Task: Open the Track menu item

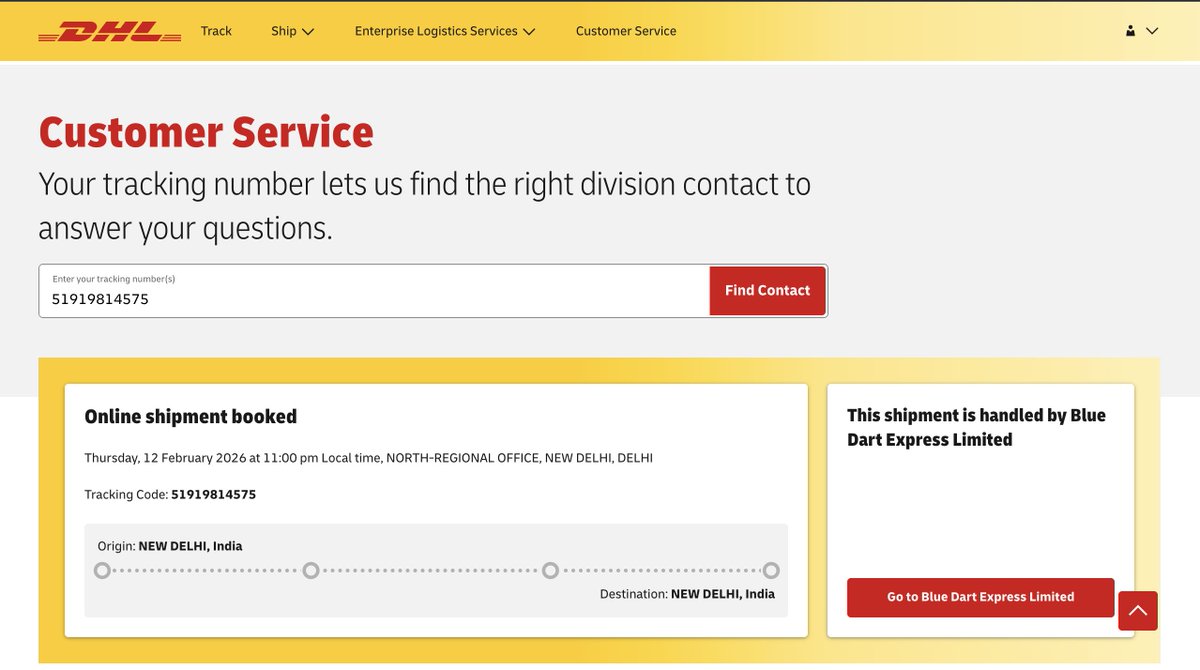Action: click(x=216, y=31)
